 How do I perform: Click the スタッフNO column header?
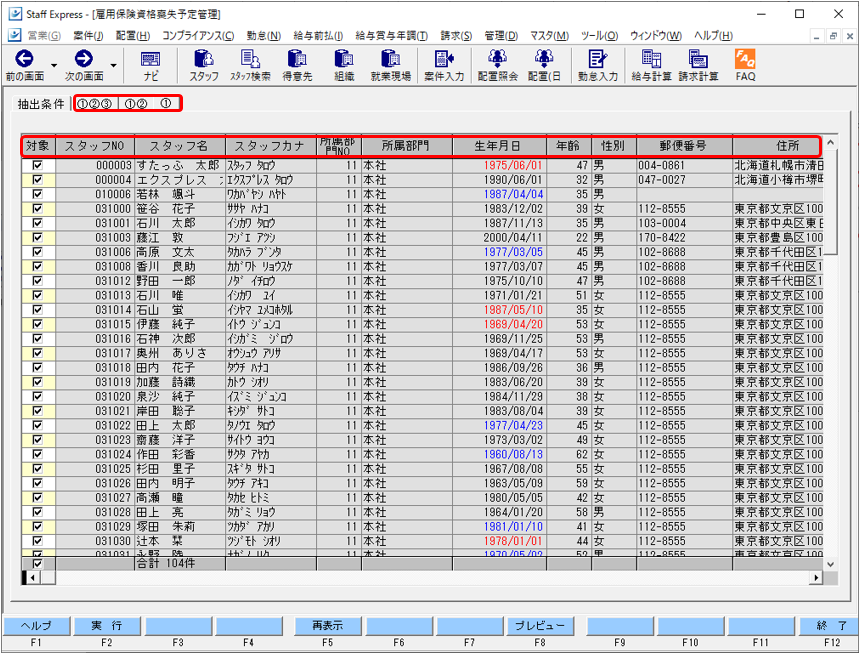click(95, 146)
